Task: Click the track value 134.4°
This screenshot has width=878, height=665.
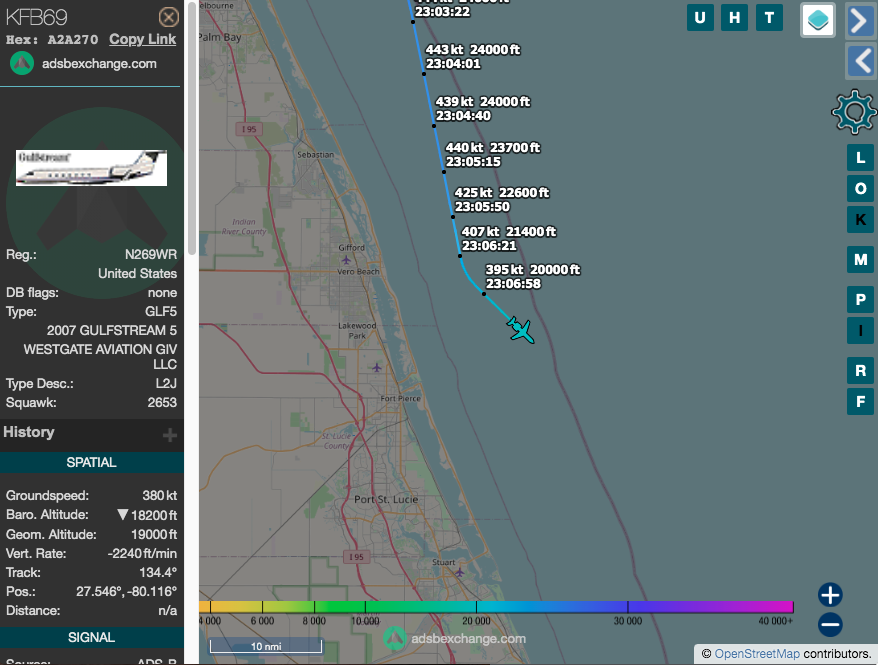Action: (158, 573)
